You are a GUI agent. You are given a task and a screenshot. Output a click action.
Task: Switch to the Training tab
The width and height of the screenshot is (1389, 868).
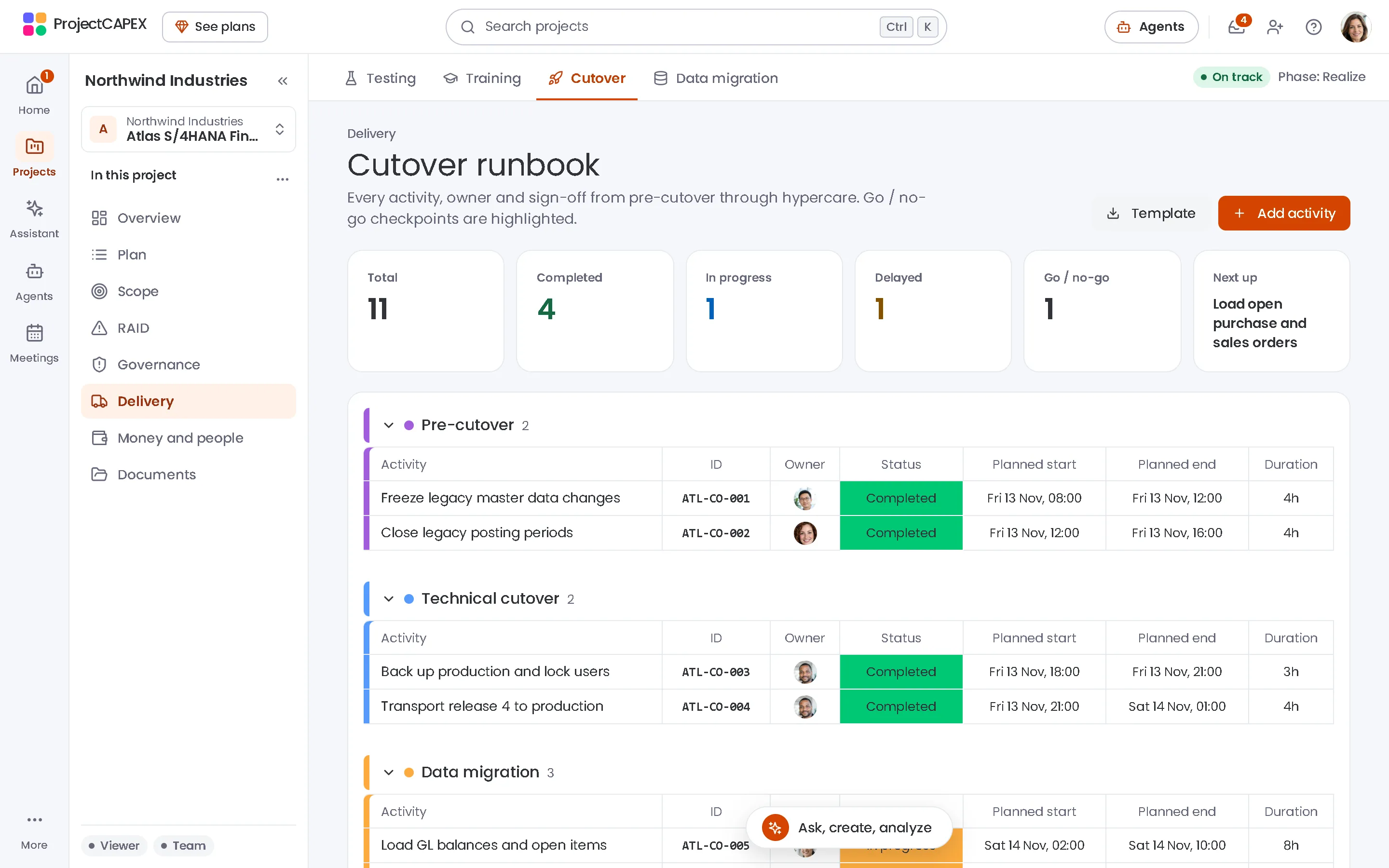(x=482, y=78)
